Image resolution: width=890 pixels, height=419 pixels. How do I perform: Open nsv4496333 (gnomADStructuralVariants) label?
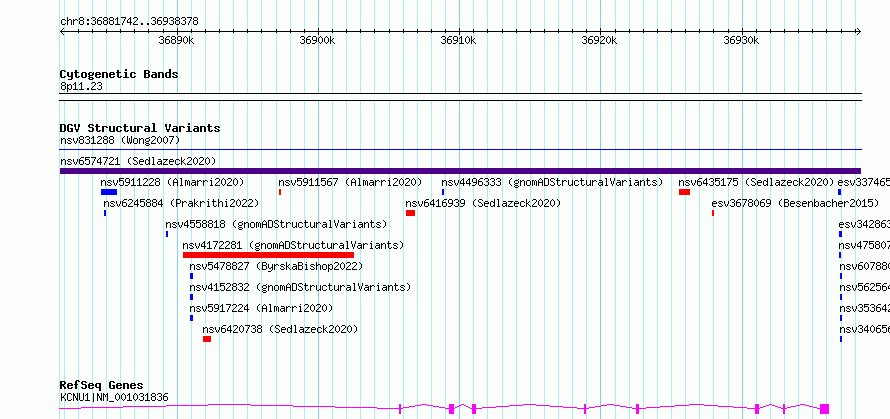click(x=552, y=182)
